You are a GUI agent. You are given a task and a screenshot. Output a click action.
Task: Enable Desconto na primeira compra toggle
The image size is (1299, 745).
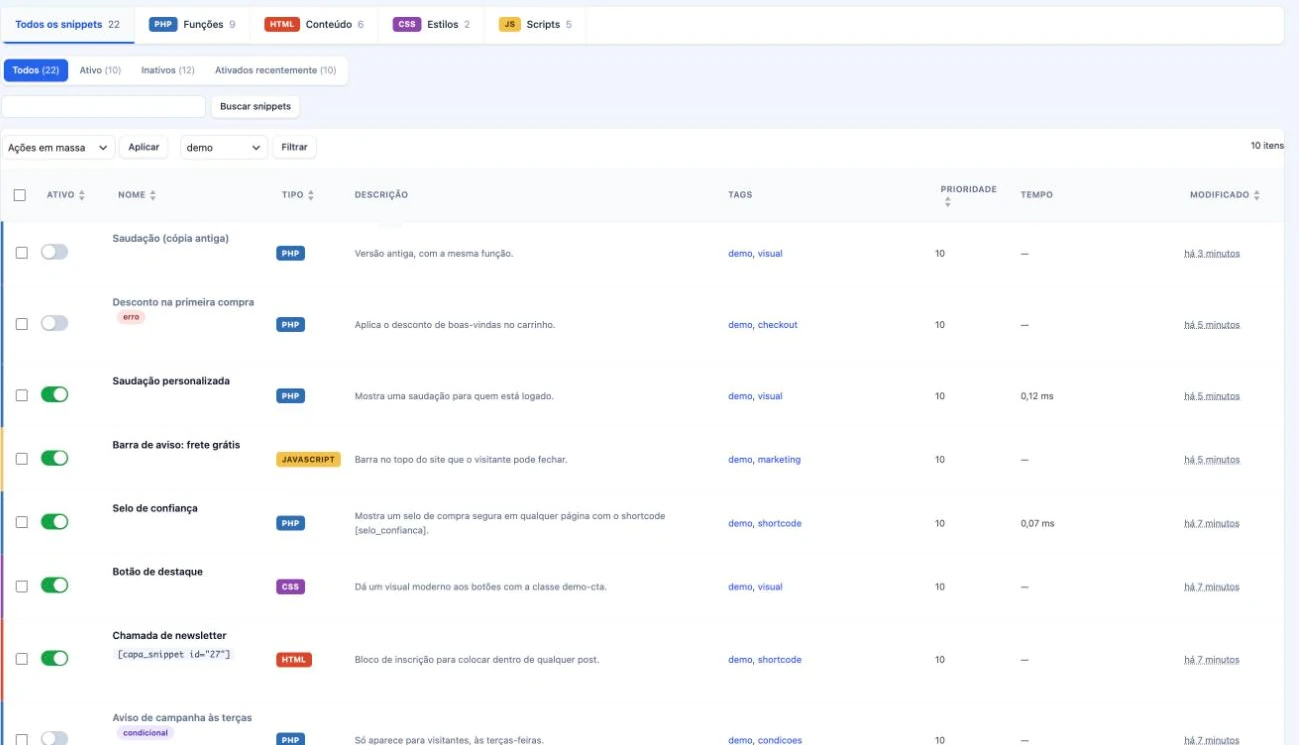[54, 324]
